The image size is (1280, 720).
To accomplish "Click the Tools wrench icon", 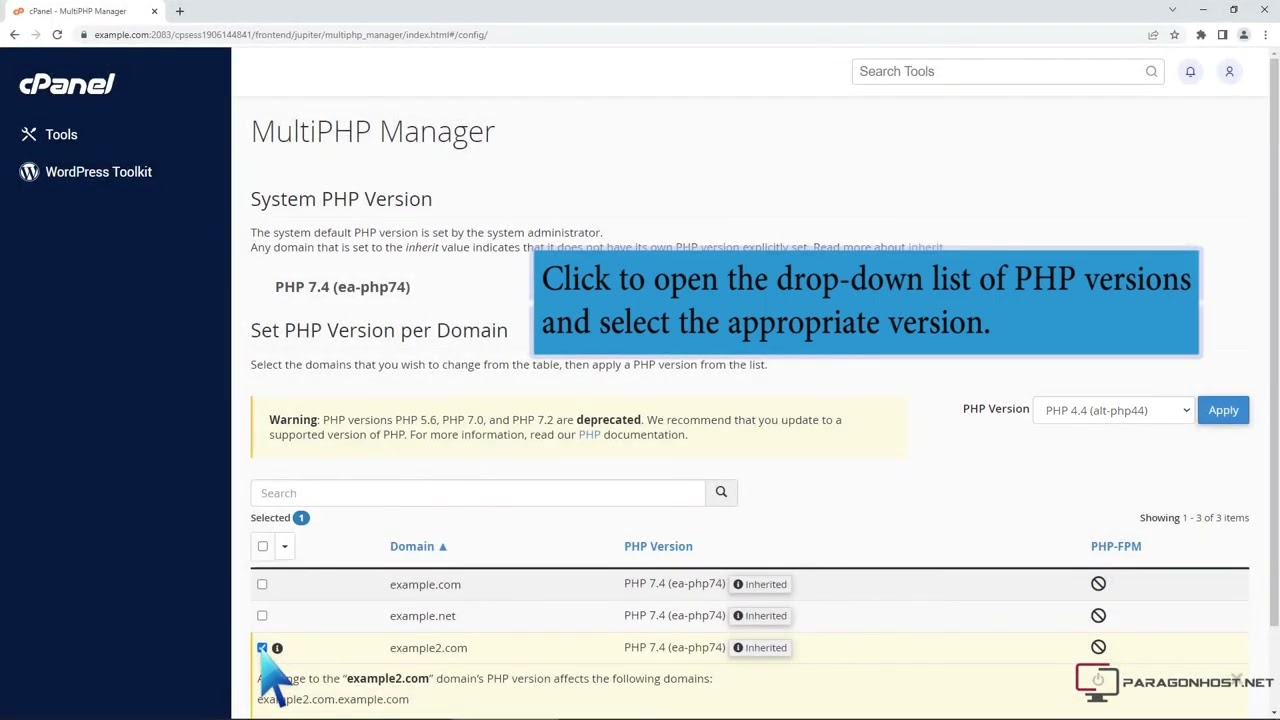I will coord(29,134).
